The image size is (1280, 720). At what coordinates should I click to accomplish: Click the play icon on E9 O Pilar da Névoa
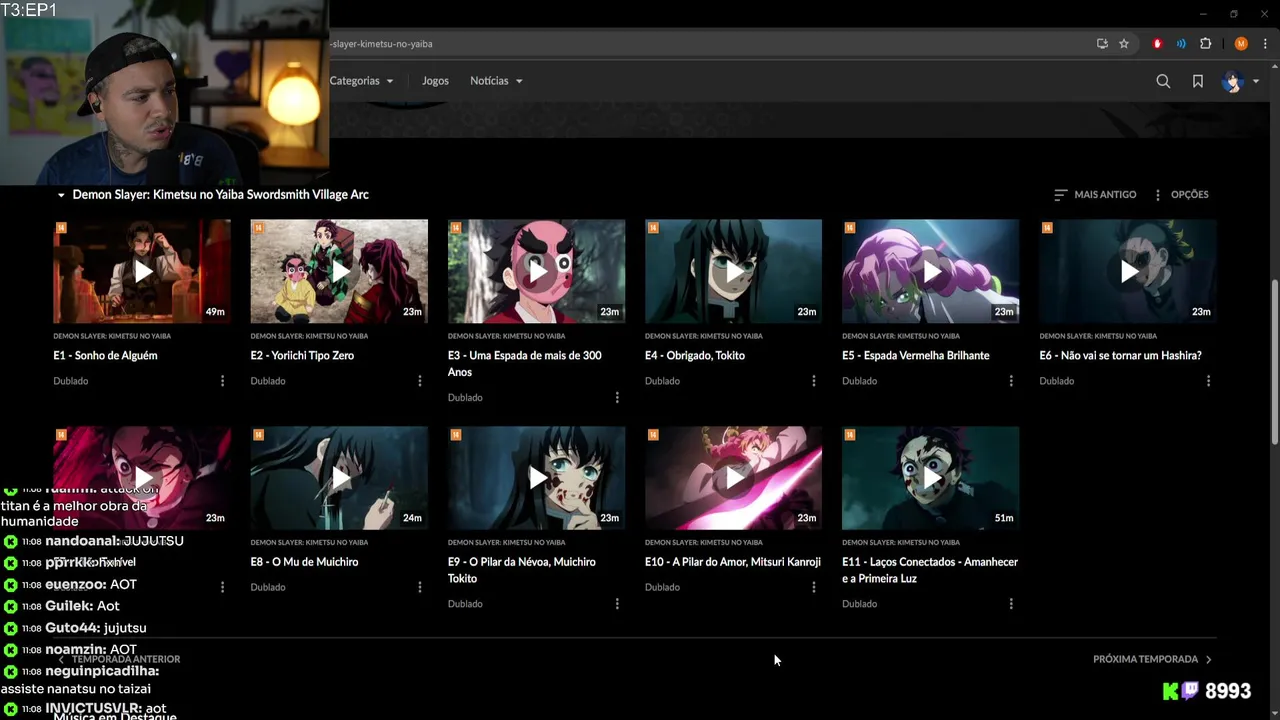(538, 478)
